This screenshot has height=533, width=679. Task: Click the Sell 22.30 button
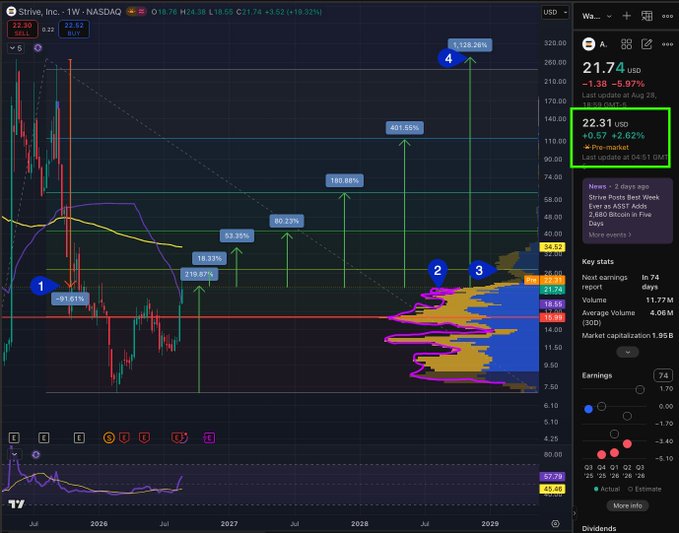point(22,29)
